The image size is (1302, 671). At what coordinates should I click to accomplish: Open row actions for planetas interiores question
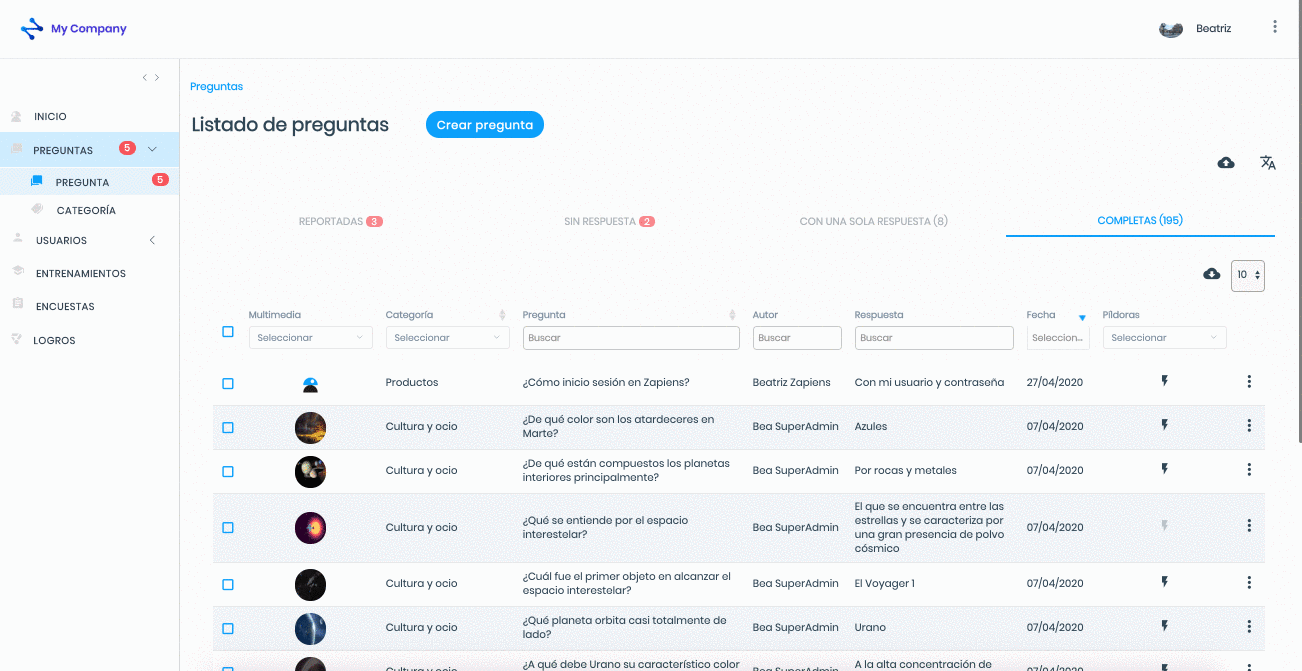(1249, 469)
